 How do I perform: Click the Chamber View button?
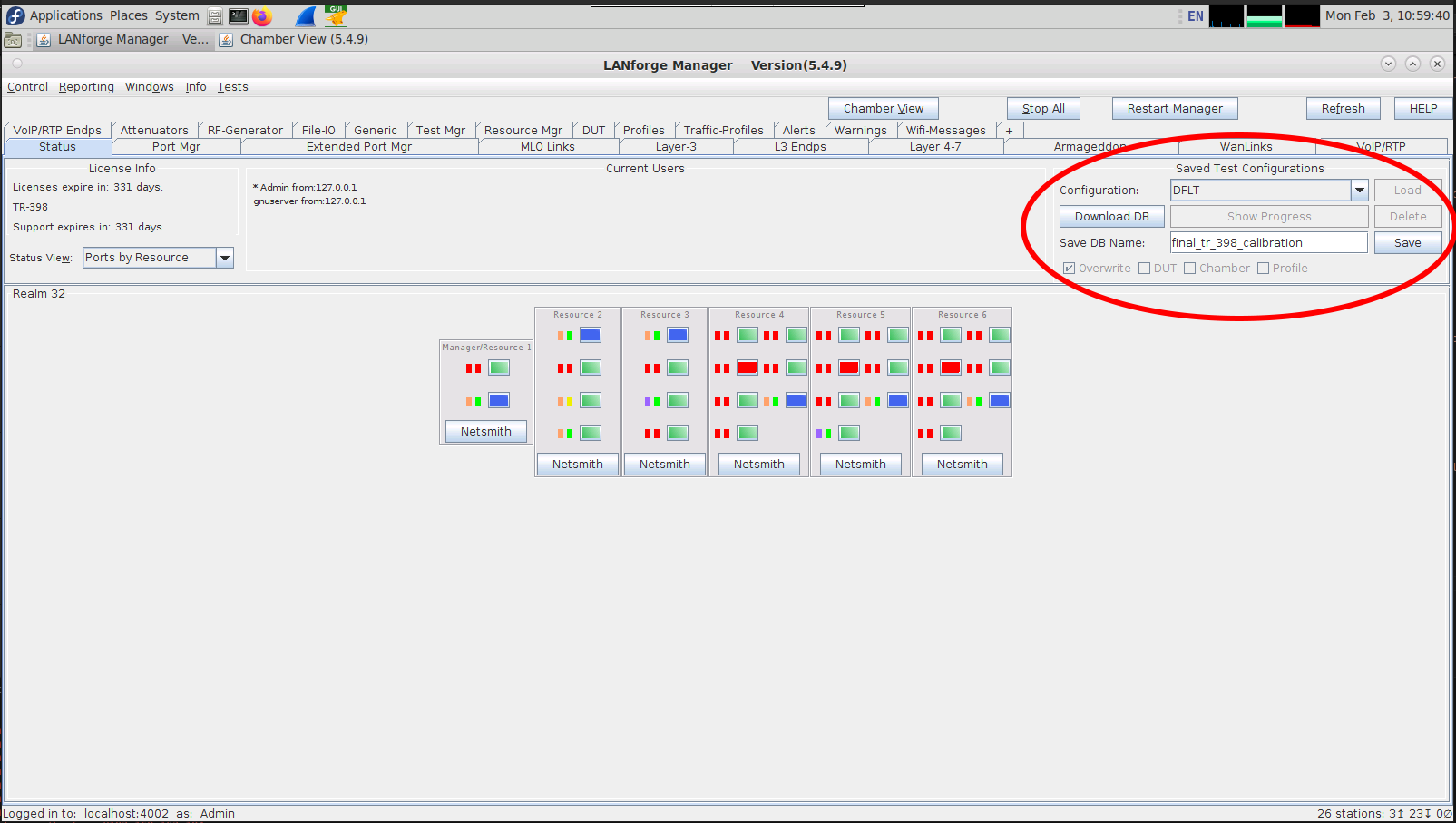click(x=884, y=109)
